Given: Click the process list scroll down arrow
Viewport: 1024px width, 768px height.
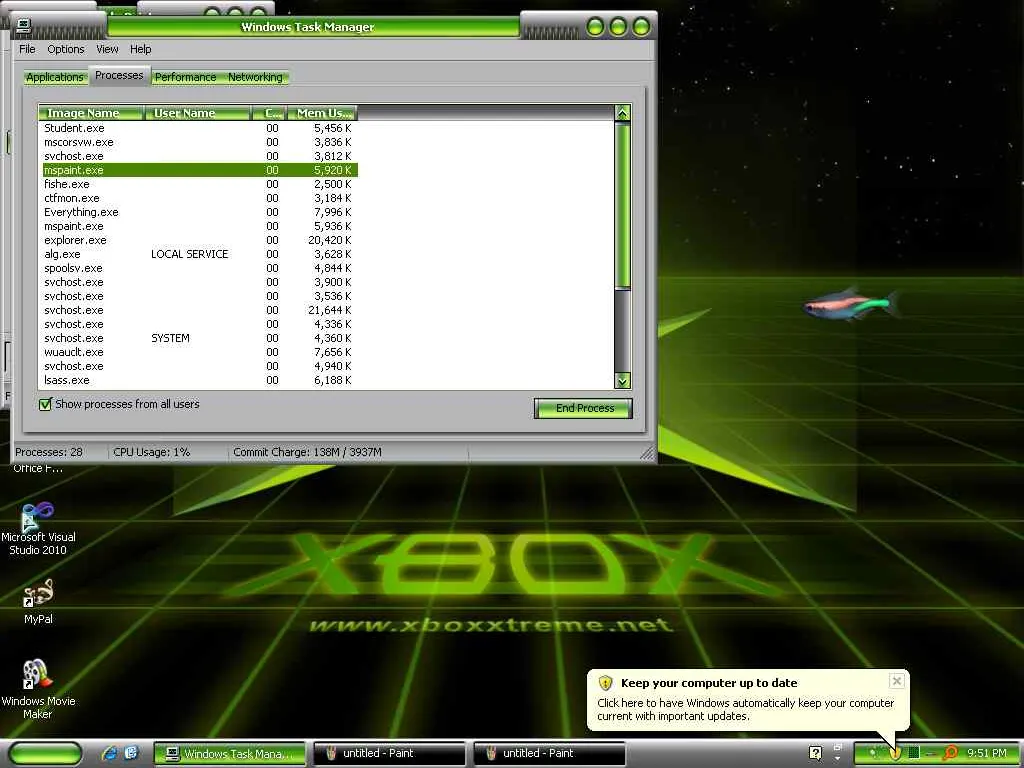Looking at the screenshot, I should coord(622,381).
